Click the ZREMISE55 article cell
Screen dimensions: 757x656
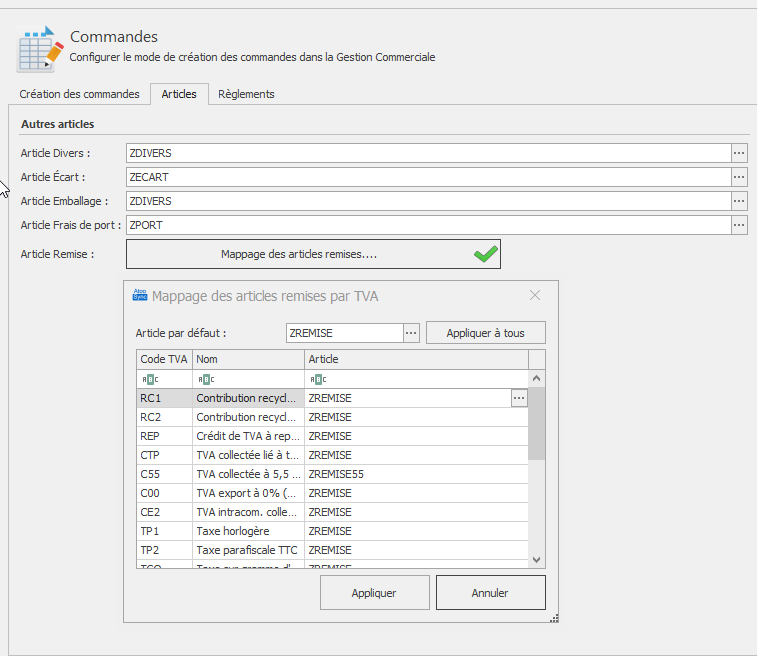pos(416,474)
